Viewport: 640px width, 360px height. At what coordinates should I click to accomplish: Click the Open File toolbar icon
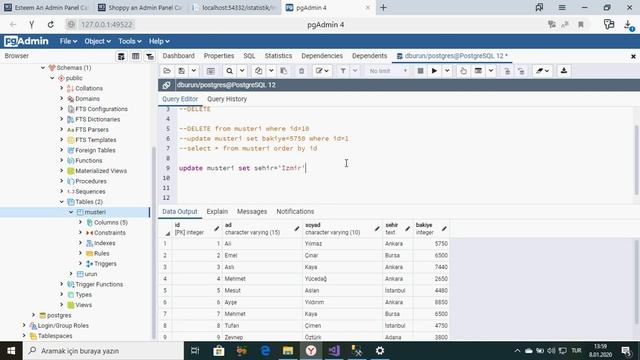tap(167, 71)
